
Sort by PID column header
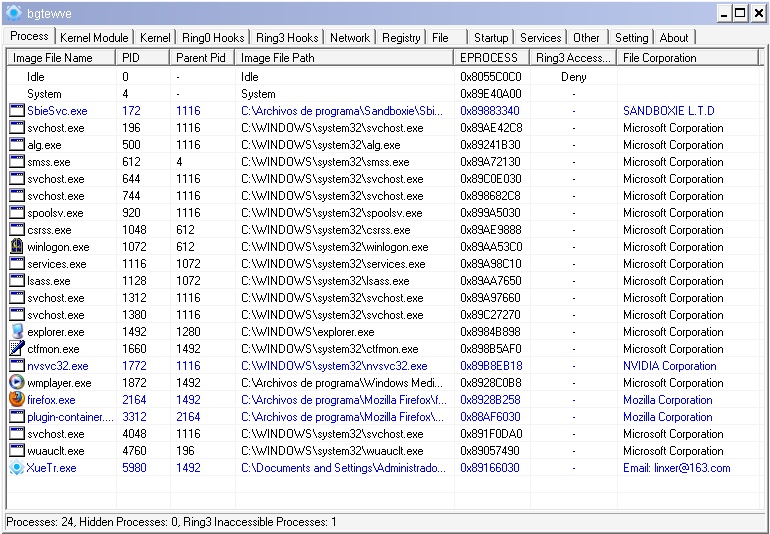point(143,58)
